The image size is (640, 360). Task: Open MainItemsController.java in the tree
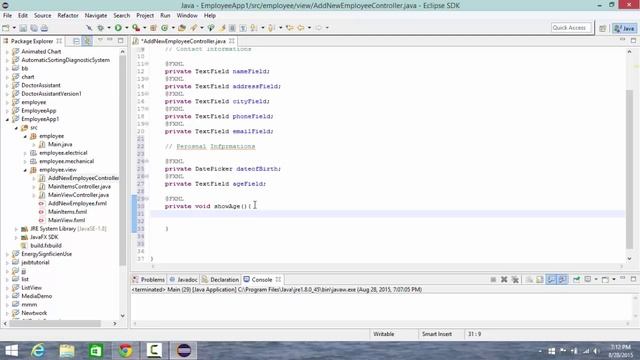[x=79, y=187]
